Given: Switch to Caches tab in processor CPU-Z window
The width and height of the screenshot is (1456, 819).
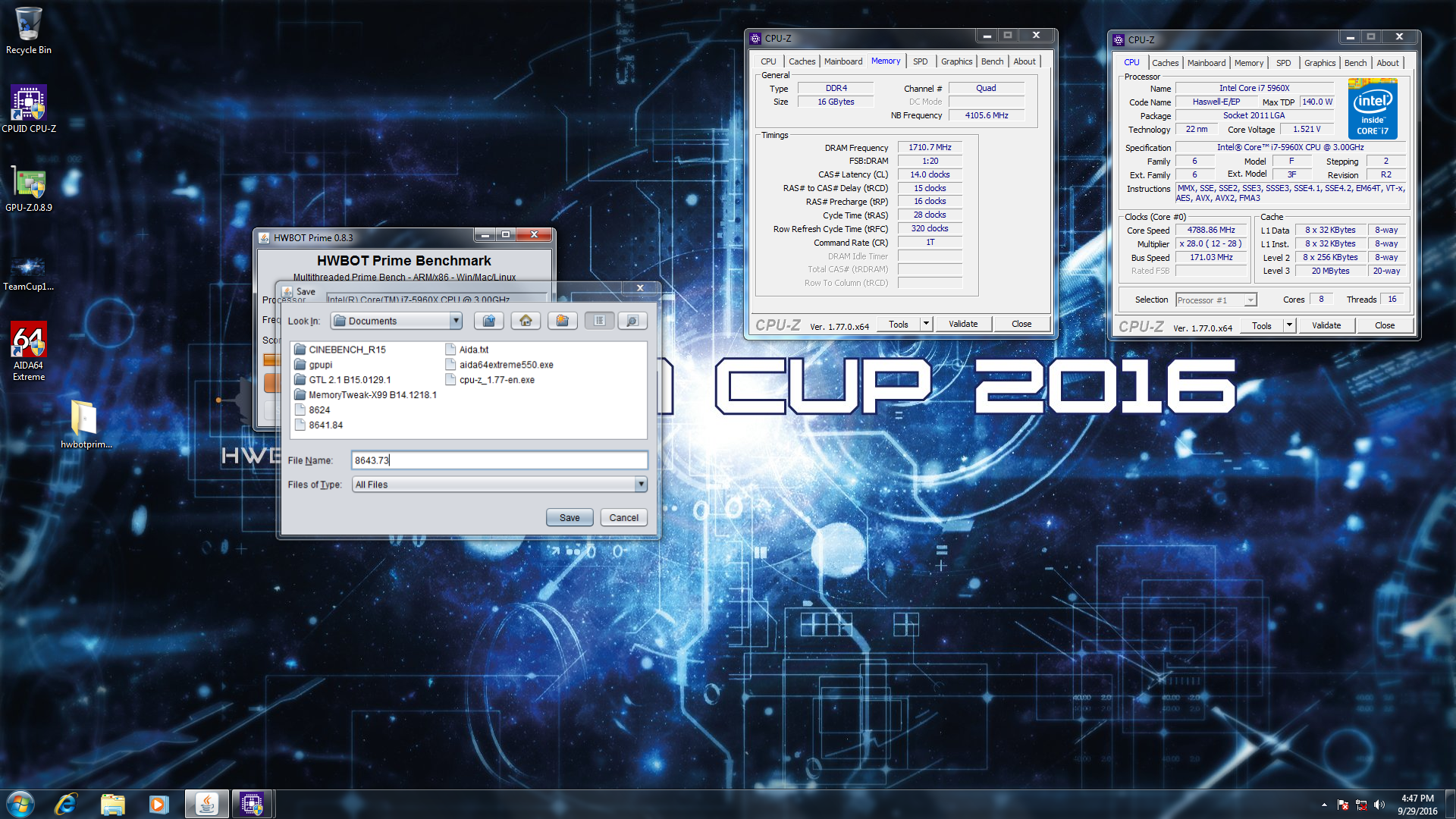Looking at the screenshot, I should (1165, 63).
